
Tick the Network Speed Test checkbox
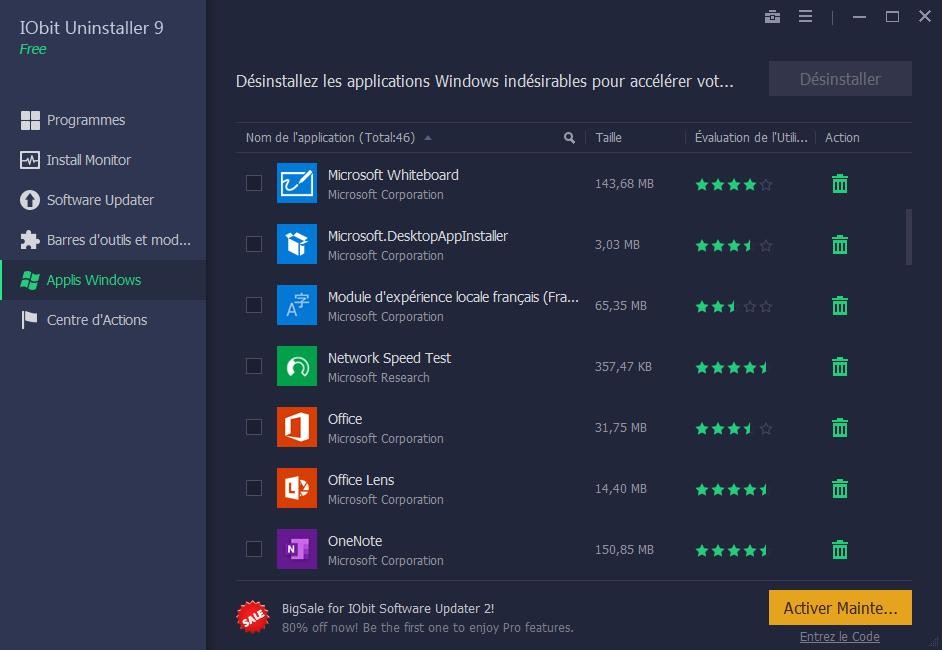pyautogui.click(x=254, y=366)
